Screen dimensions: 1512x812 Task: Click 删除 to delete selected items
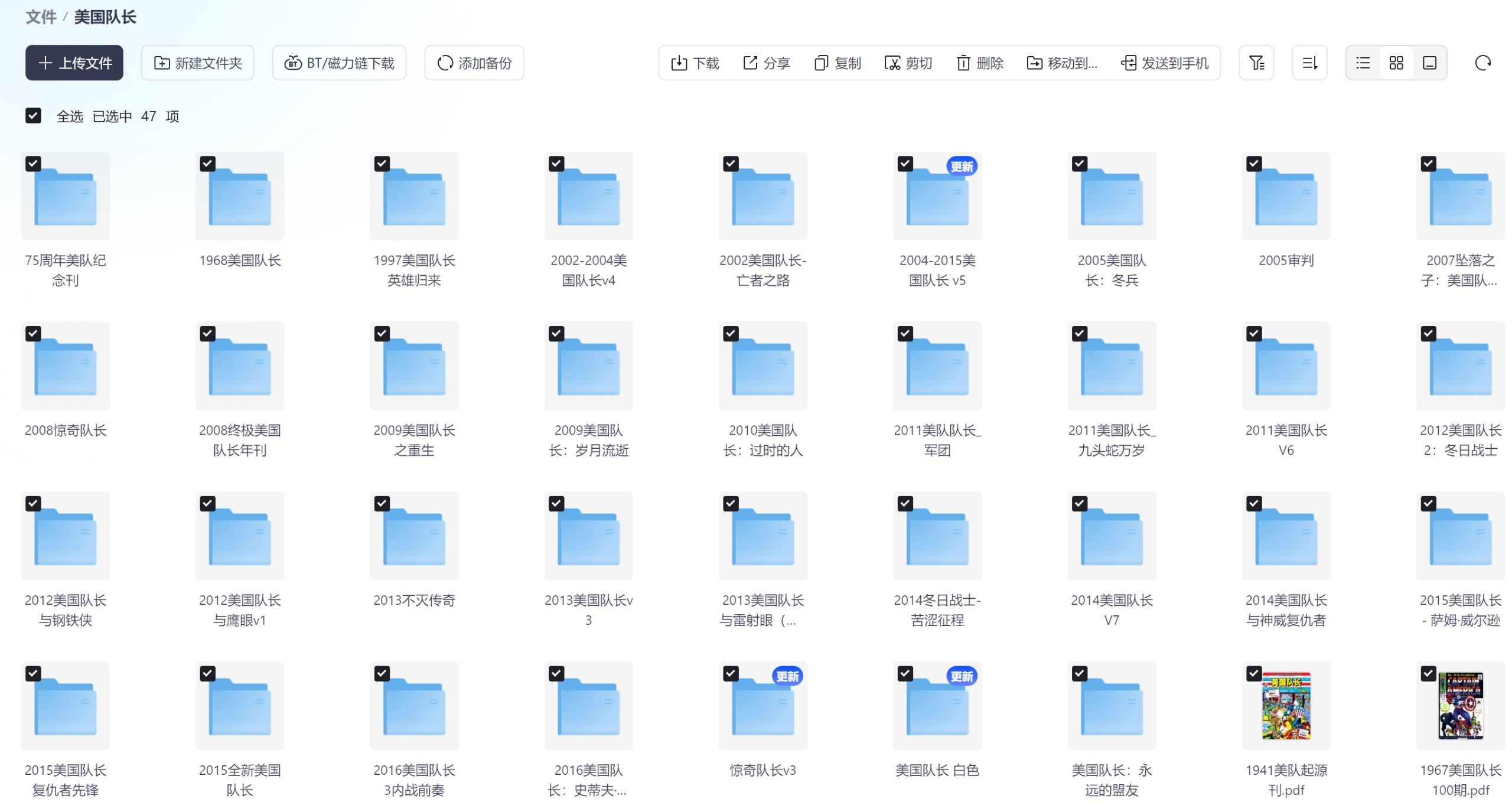pos(980,63)
